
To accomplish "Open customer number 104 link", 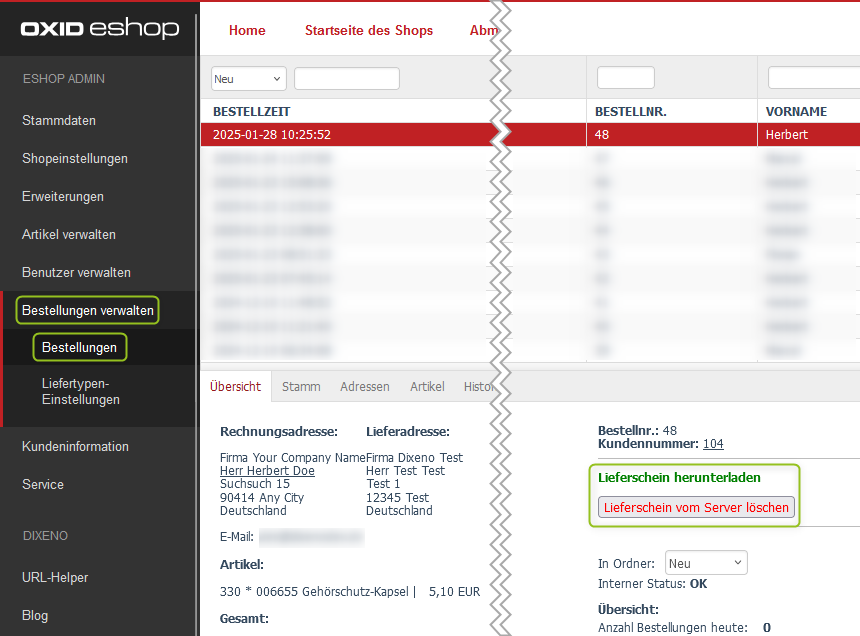I will [x=713, y=444].
